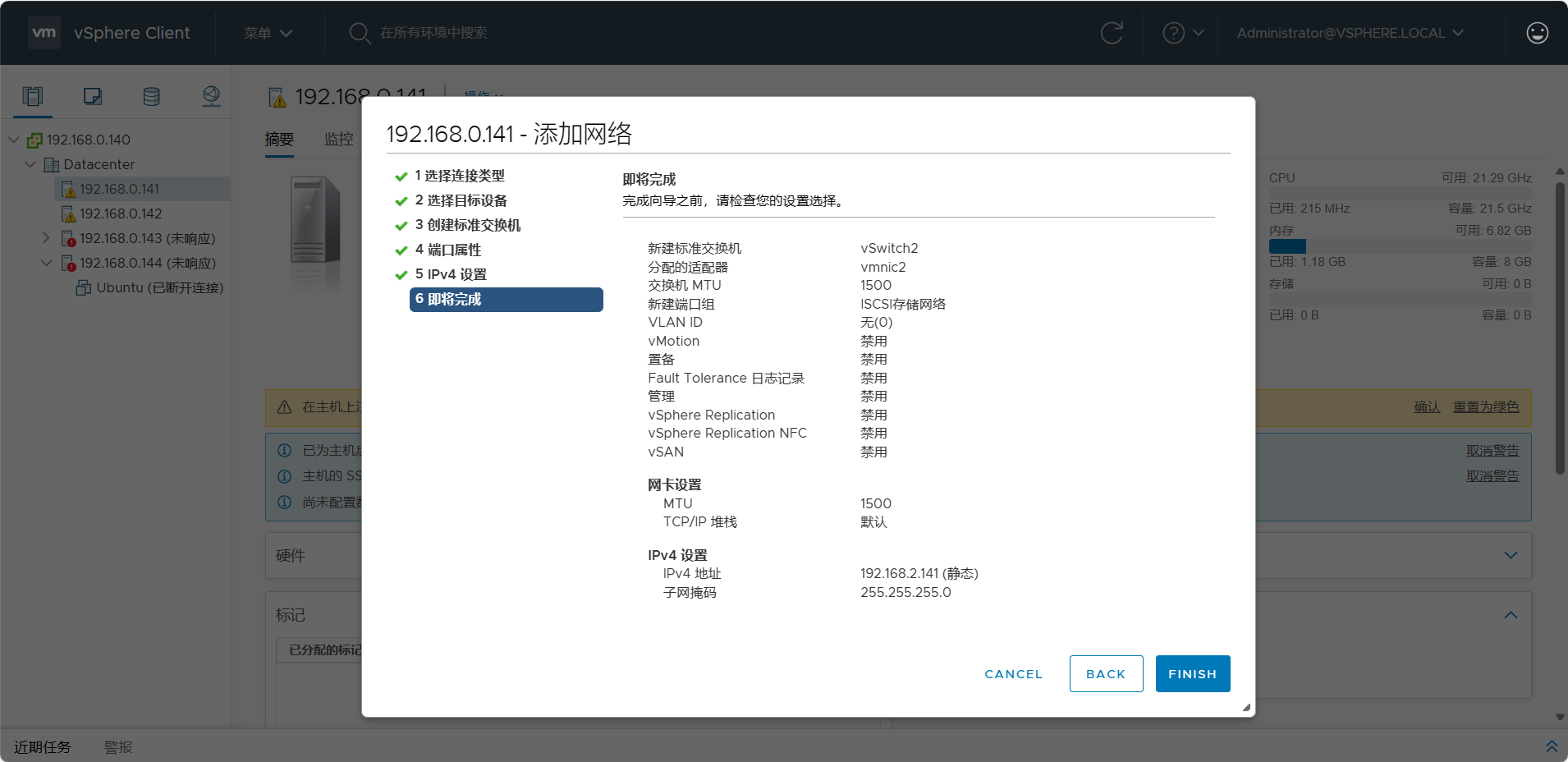Open the 菜单 dropdown menu
This screenshot has width=1568, height=762.
click(268, 33)
